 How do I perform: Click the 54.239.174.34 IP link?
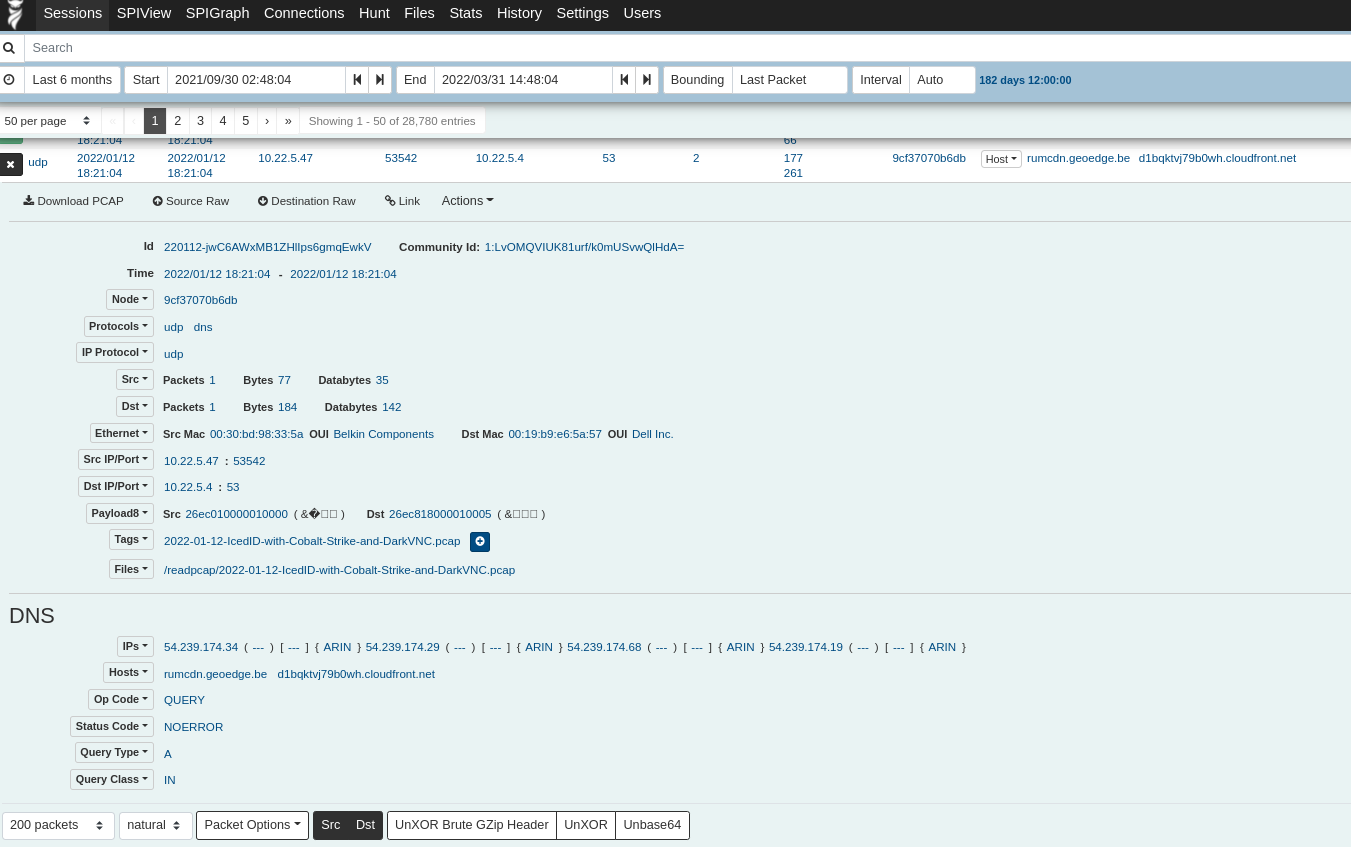coord(201,647)
